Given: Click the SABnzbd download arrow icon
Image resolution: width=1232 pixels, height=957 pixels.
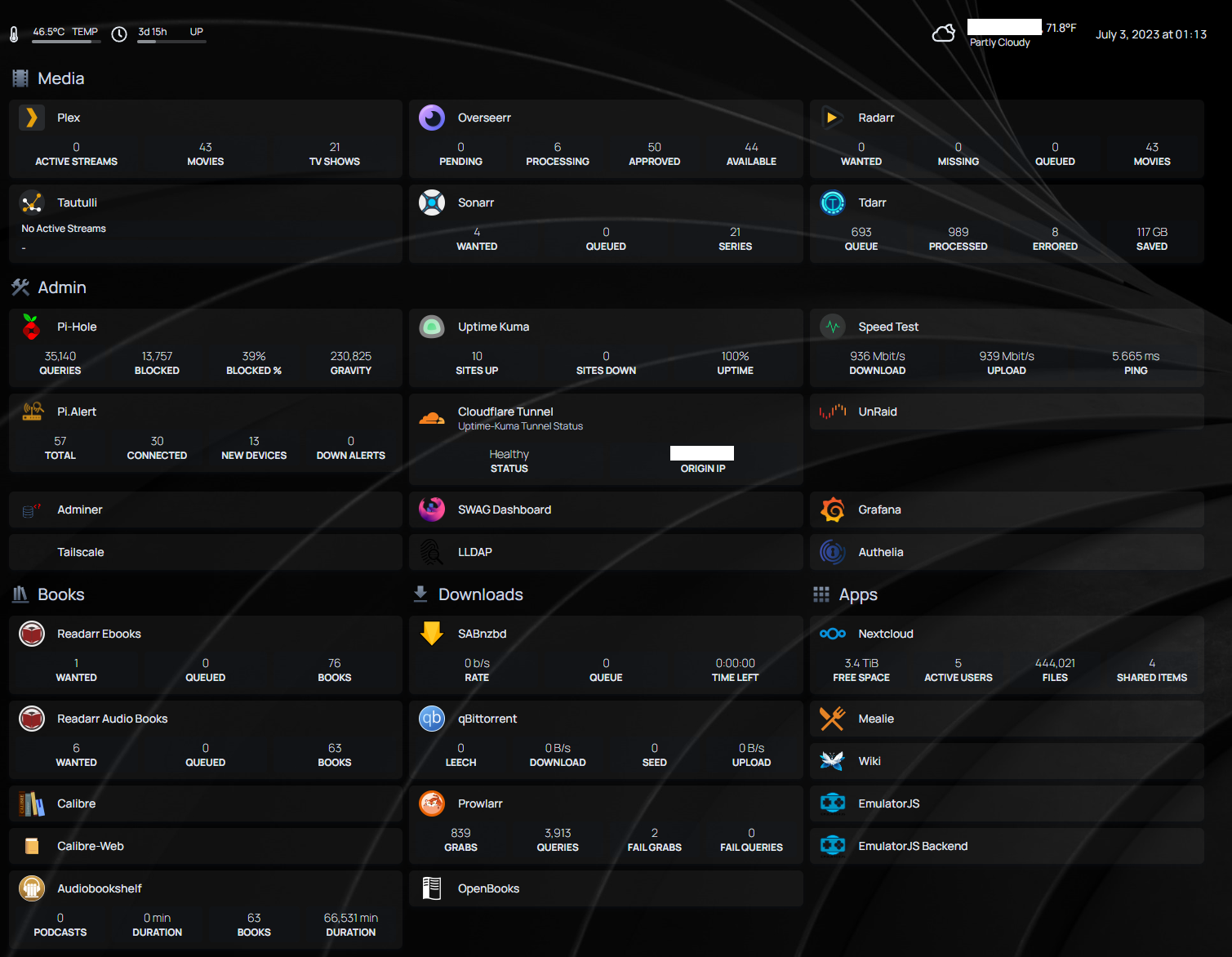Looking at the screenshot, I should (432, 634).
